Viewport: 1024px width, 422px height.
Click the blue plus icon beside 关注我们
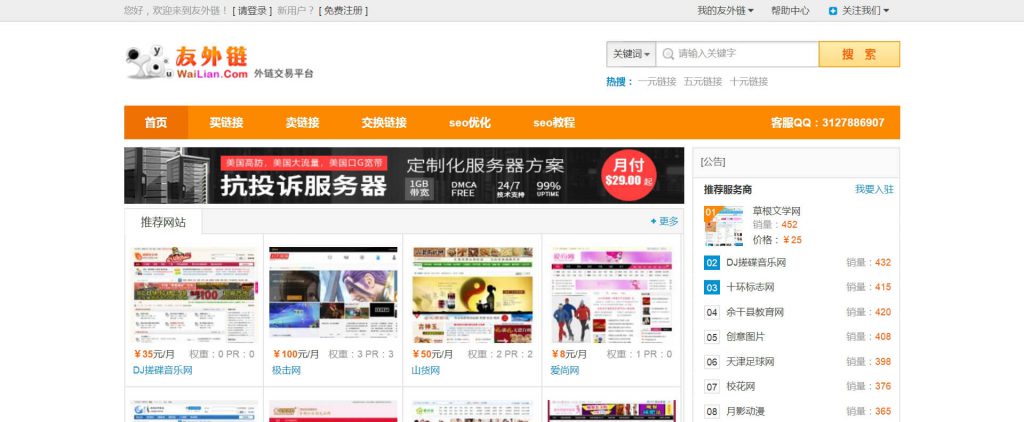(833, 11)
